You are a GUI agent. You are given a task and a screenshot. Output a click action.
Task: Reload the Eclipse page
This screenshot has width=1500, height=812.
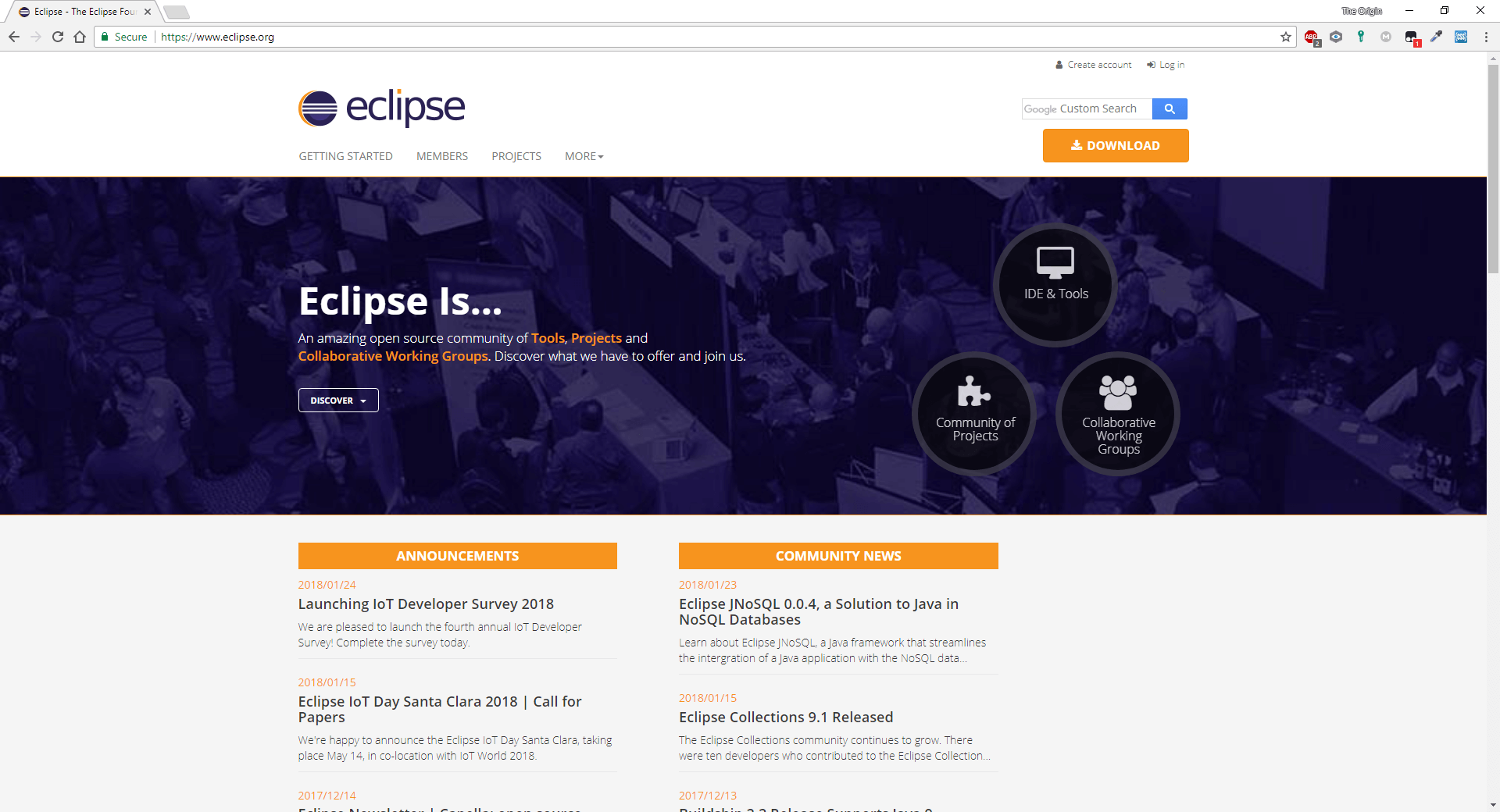(x=58, y=37)
